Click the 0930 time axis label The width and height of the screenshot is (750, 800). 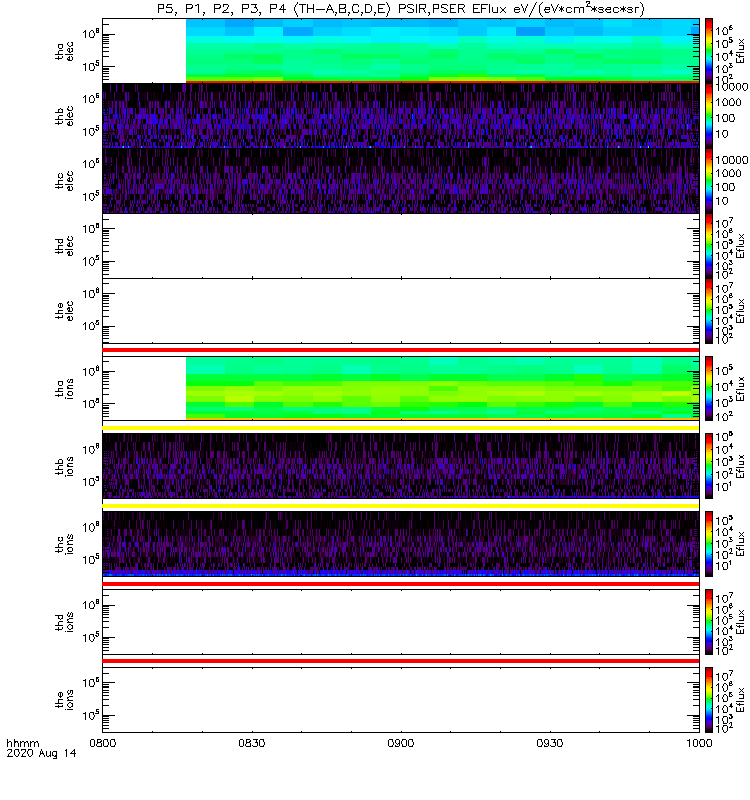[x=549, y=743]
